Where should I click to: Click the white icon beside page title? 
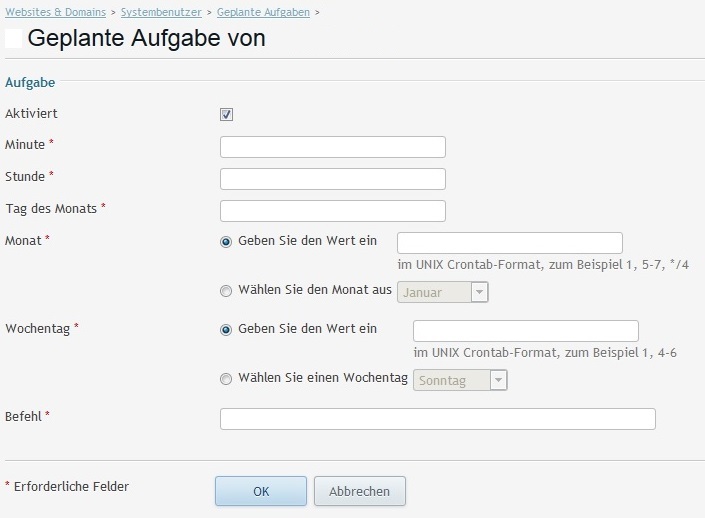[x=13, y=38]
